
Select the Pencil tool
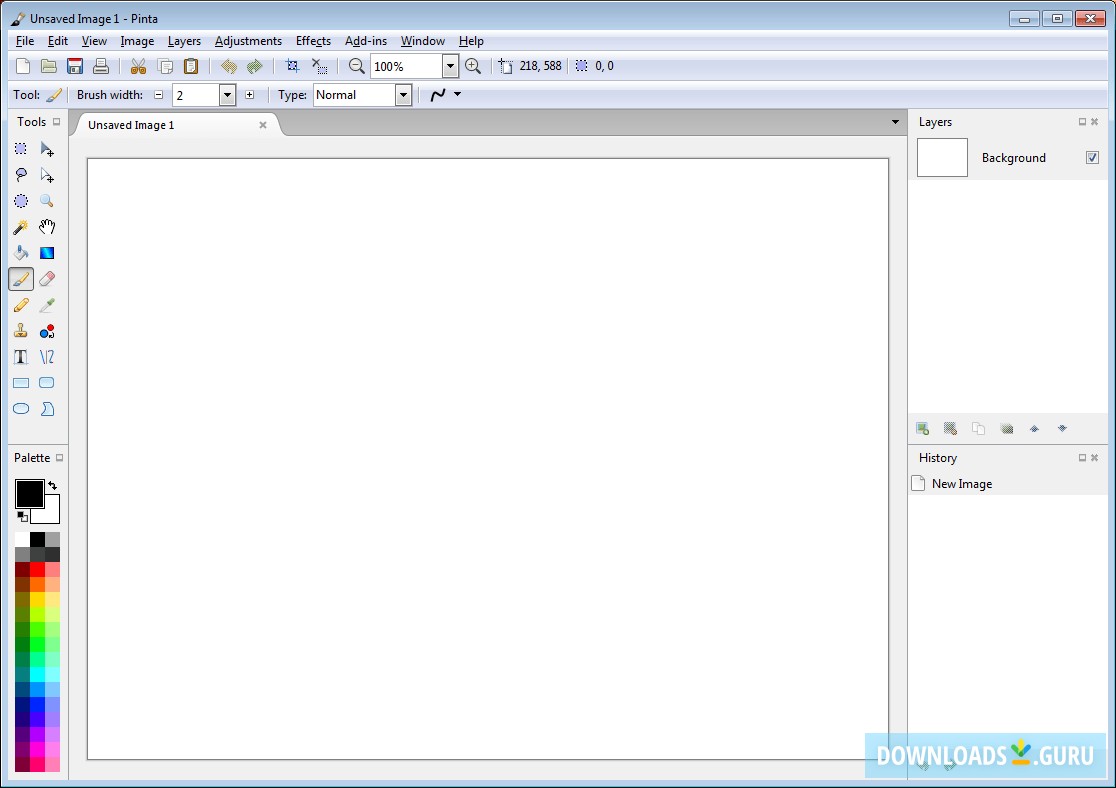tap(21, 305)
